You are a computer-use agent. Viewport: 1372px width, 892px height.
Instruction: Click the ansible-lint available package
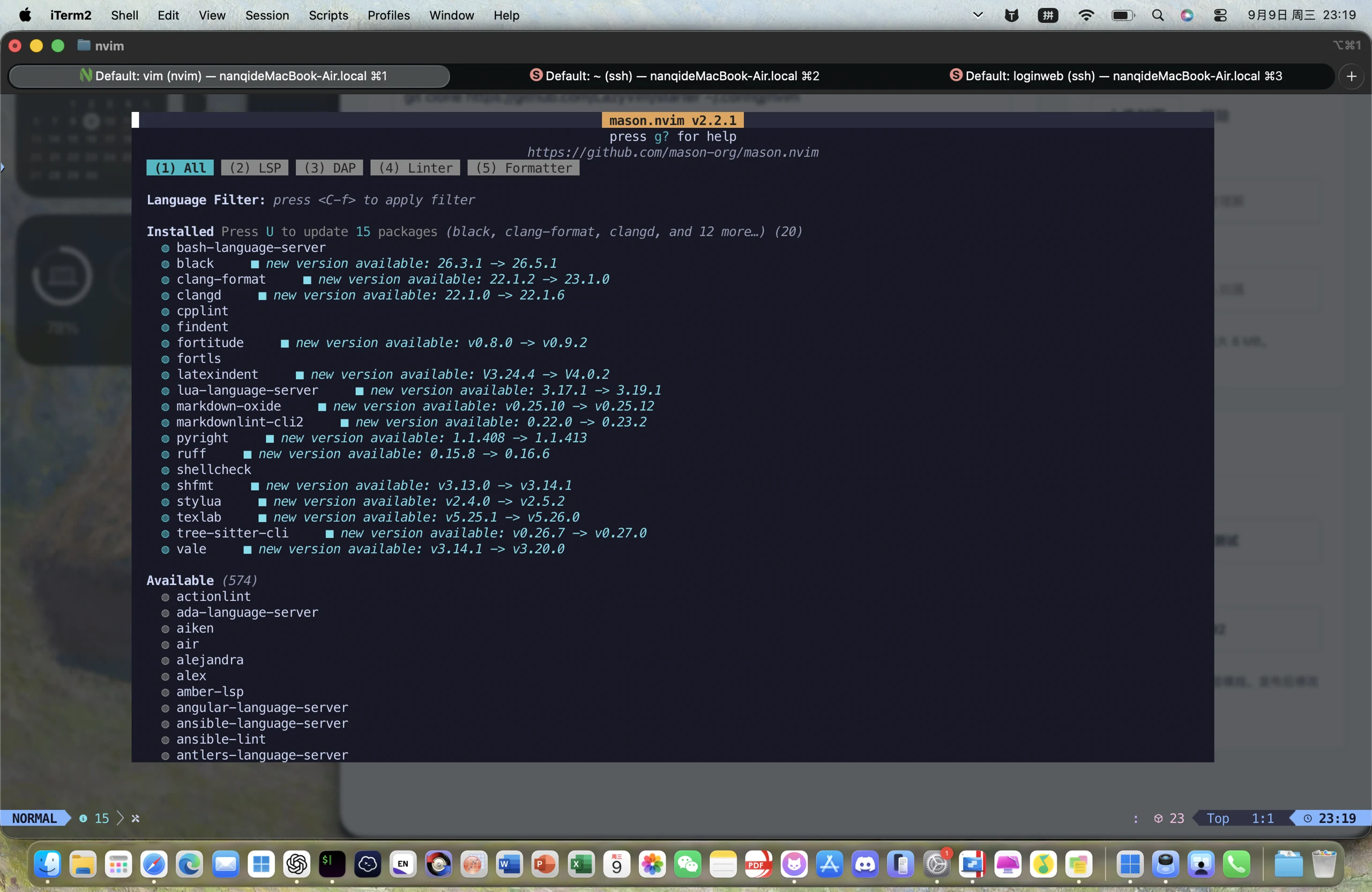pyautogui.click(x=213, y=739)
